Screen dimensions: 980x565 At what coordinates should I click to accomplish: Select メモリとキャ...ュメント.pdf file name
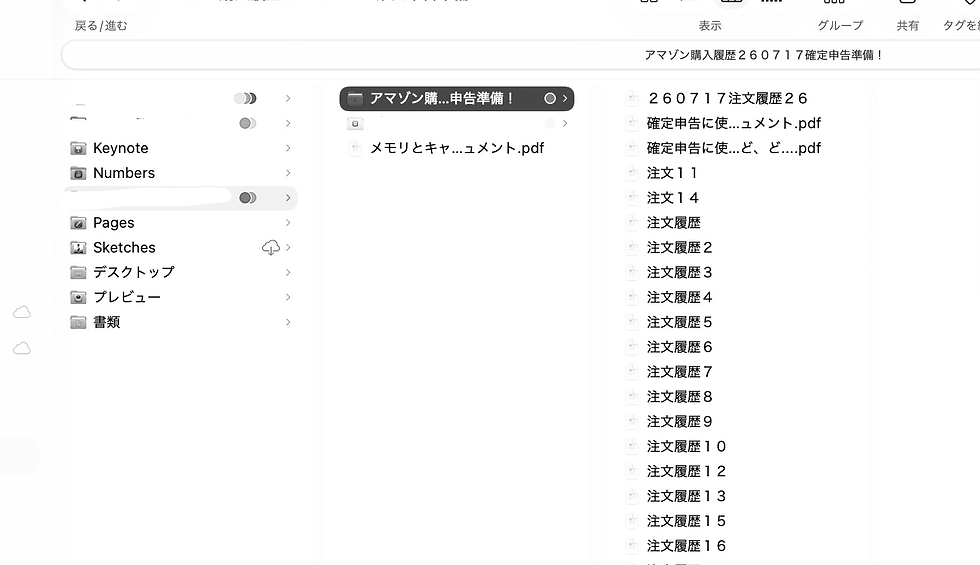(x=457, y=148)
